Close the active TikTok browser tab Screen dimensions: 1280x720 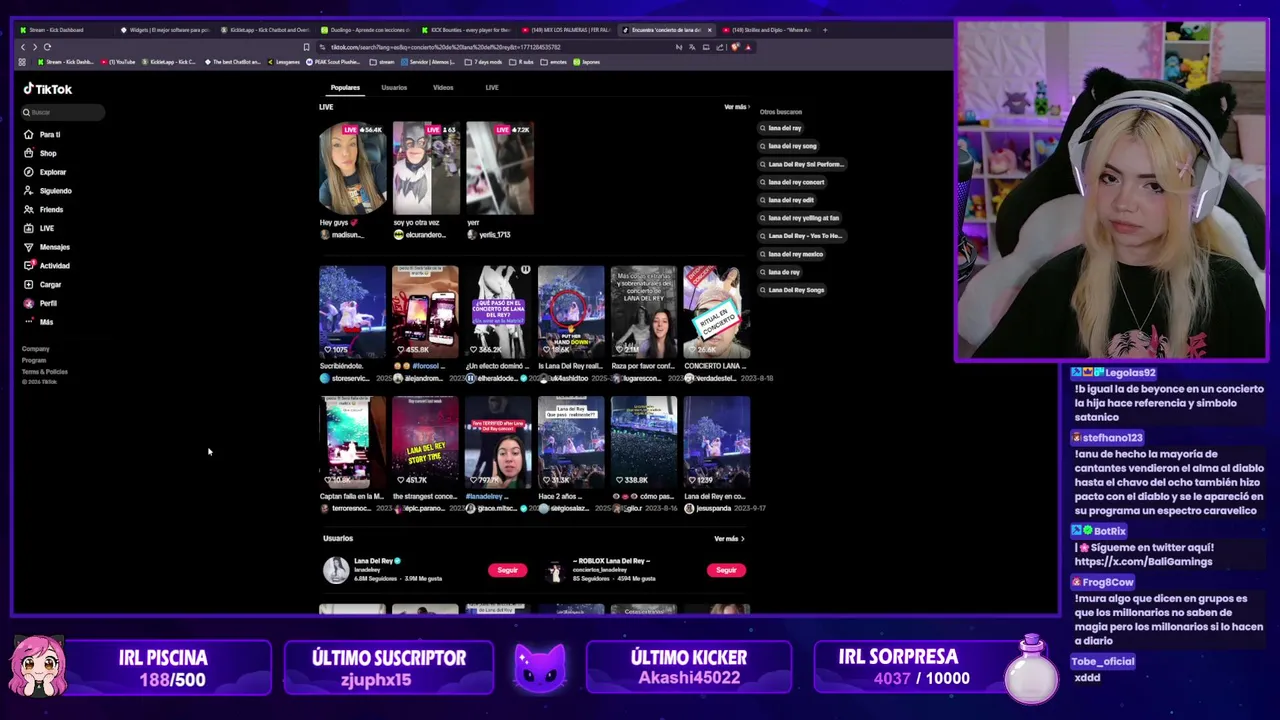coord(709,30)
